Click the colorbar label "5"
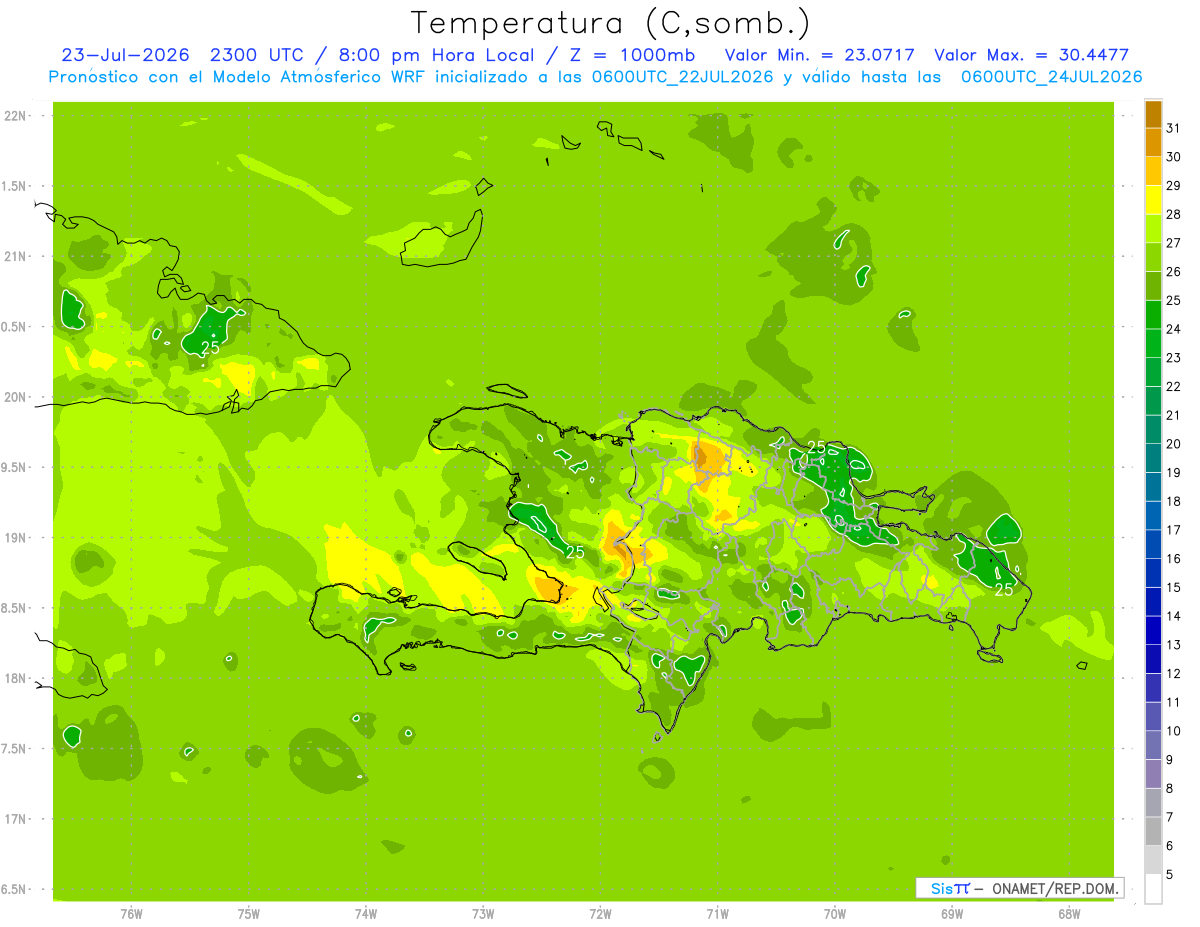Image resolution: width=1200 pixels, height=927 pixels. click(x=1169, y=875)
